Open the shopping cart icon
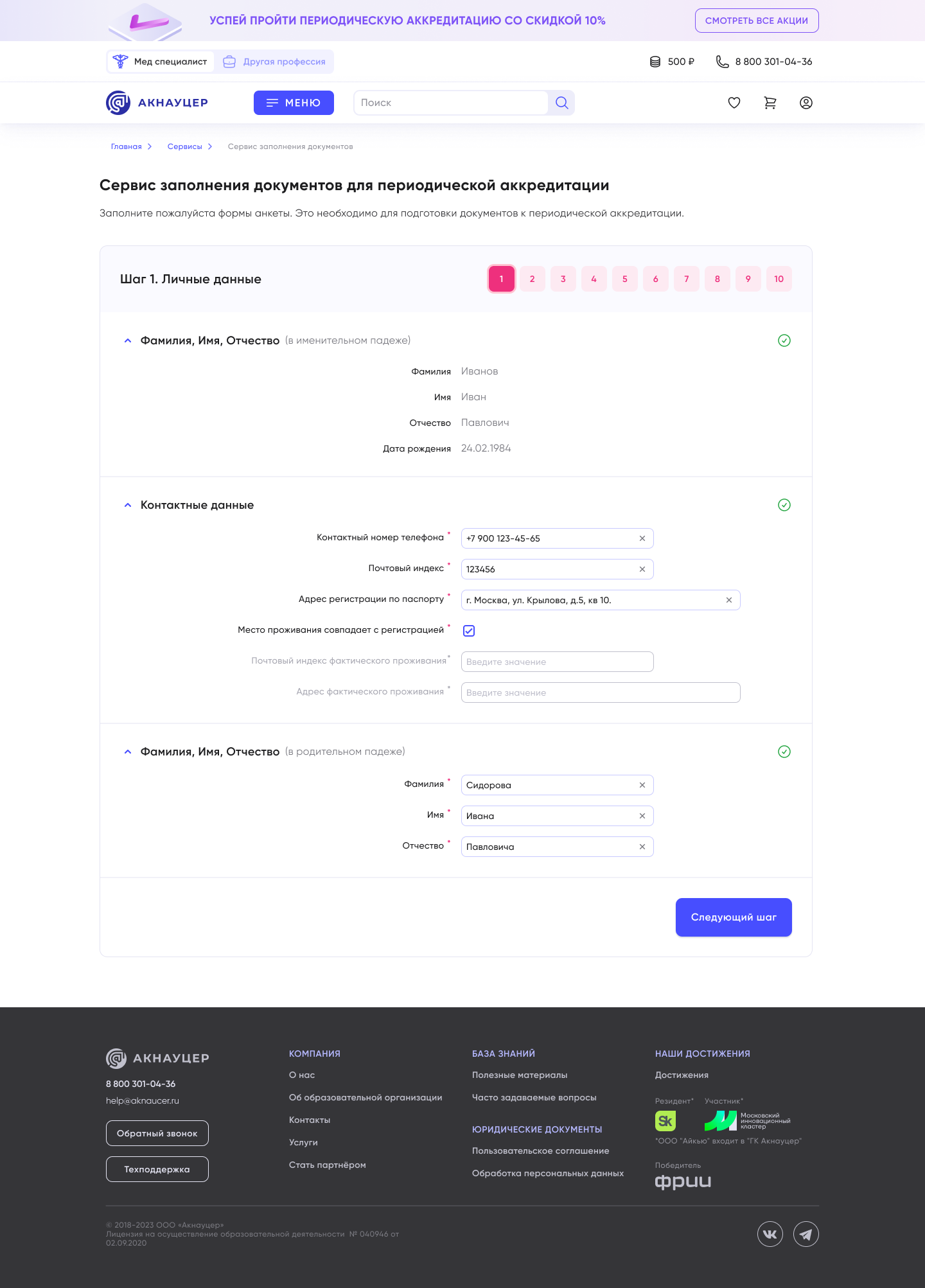 tap(770, 103)
